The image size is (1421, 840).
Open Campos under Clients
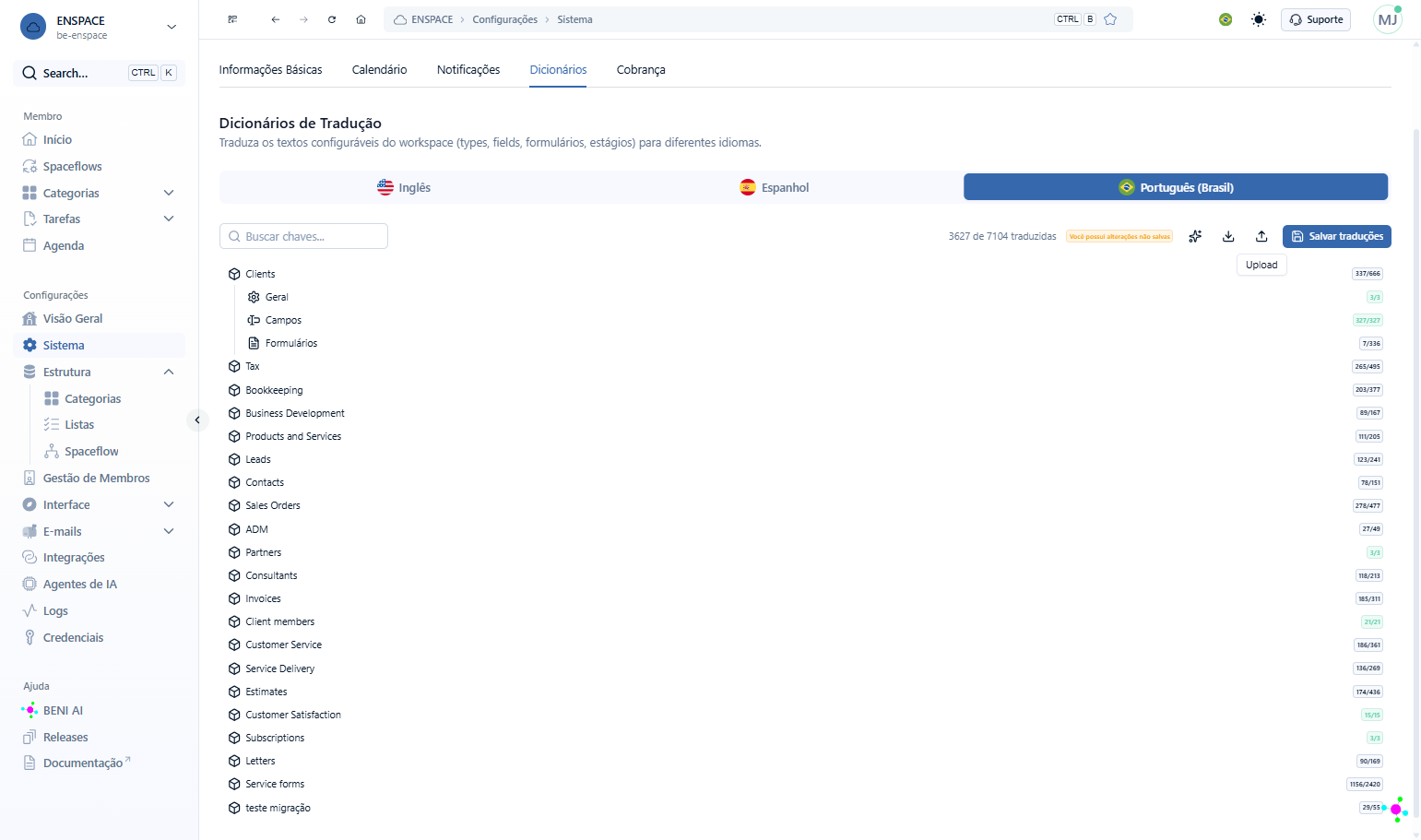[x=283, y=320]
